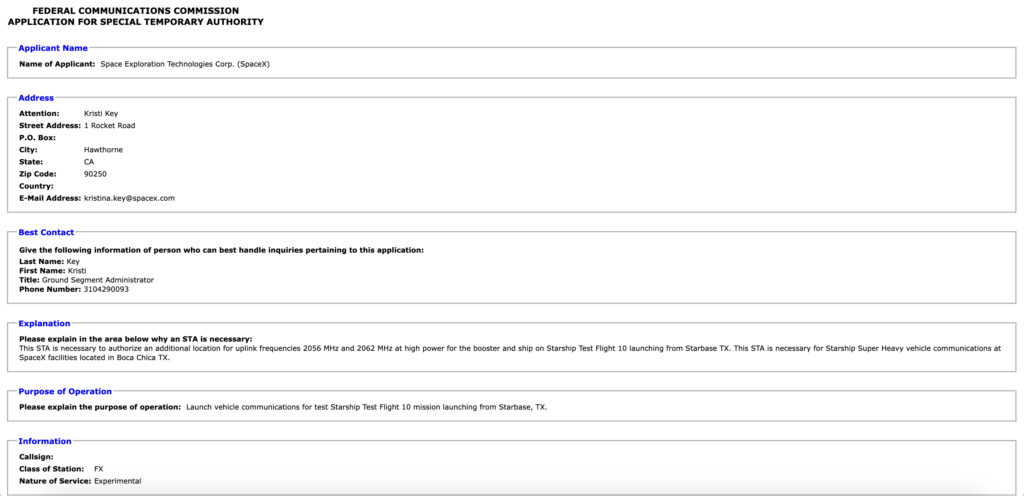Click the 'Attention:' label
This screenshot has height=496, width=1024.
coord(39,114)
